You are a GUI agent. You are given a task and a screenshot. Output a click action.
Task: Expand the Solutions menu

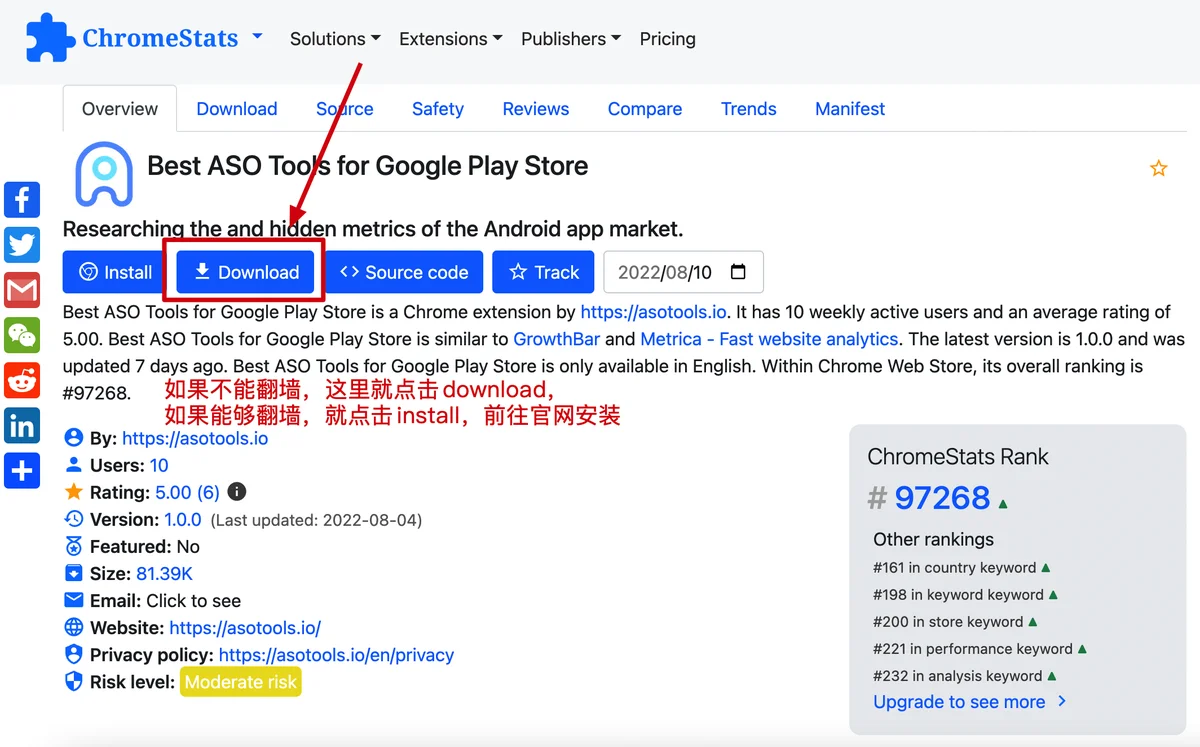pyautogui.click(x=335, y=39)
